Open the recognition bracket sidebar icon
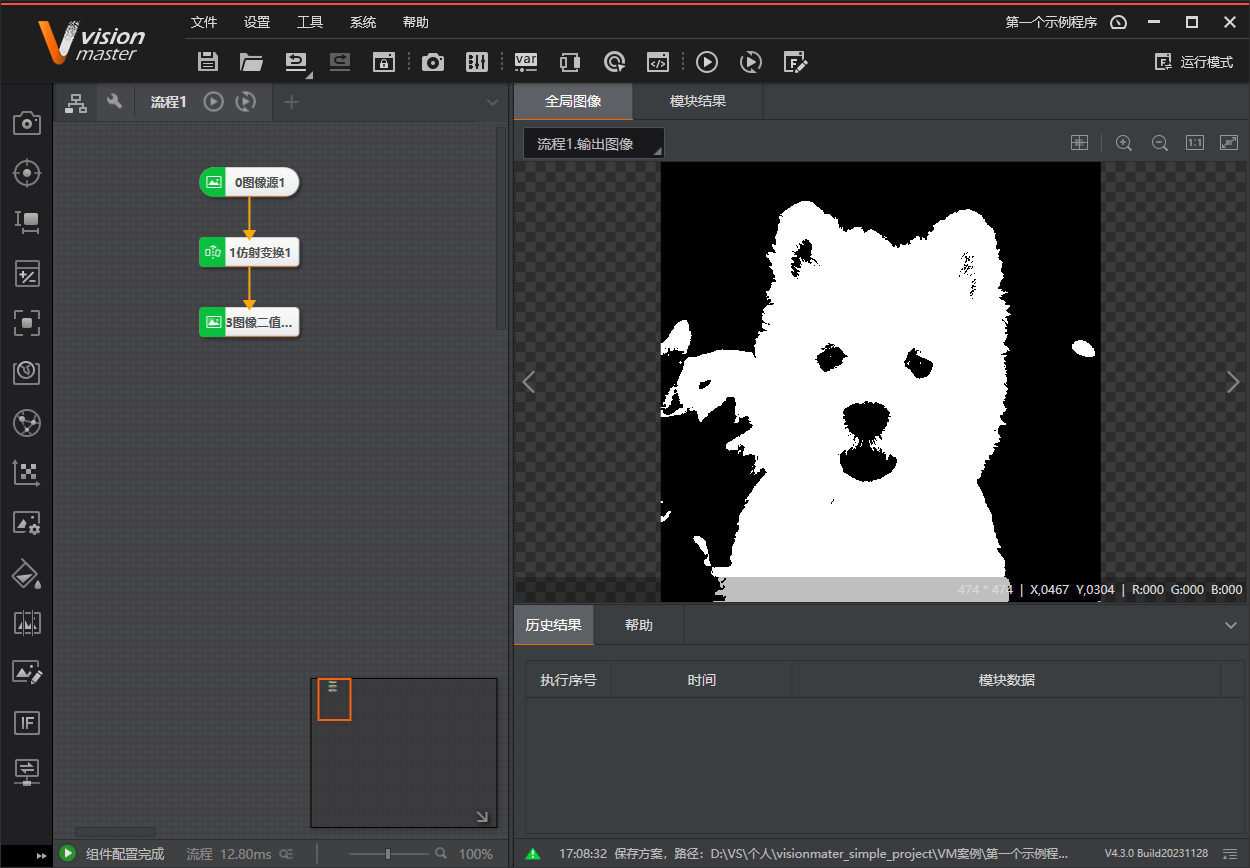Image resolution: width=1250 pixels, height=868 pixels. 27,323
